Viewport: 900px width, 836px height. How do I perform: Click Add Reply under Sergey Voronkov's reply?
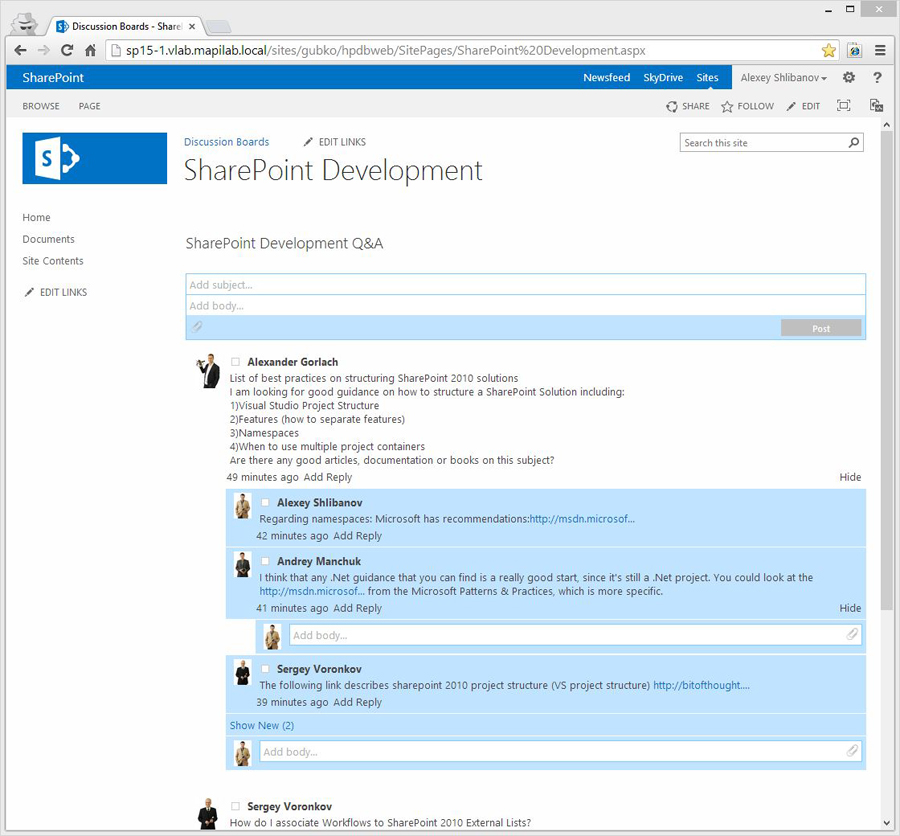[358, 702]
